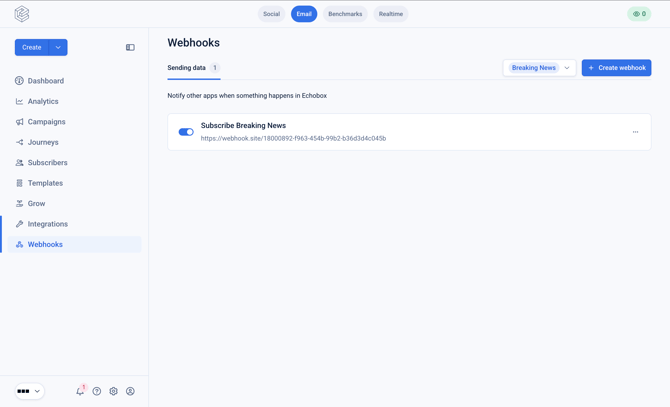Open the workspace switcher dropdown at bottom left

point(29,391)
